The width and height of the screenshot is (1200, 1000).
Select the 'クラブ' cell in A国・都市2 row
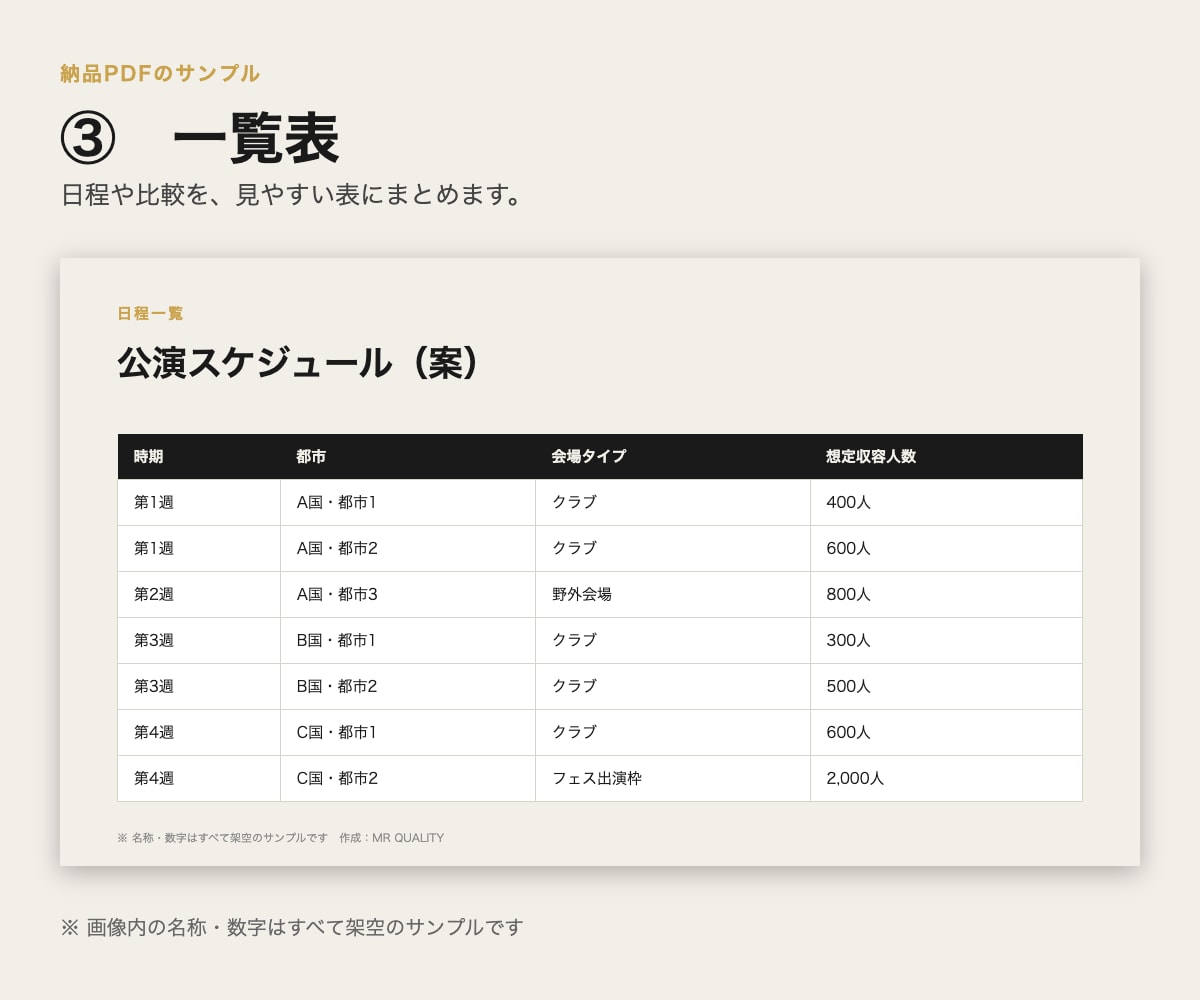pyautogui.click(x=673, y=548)
